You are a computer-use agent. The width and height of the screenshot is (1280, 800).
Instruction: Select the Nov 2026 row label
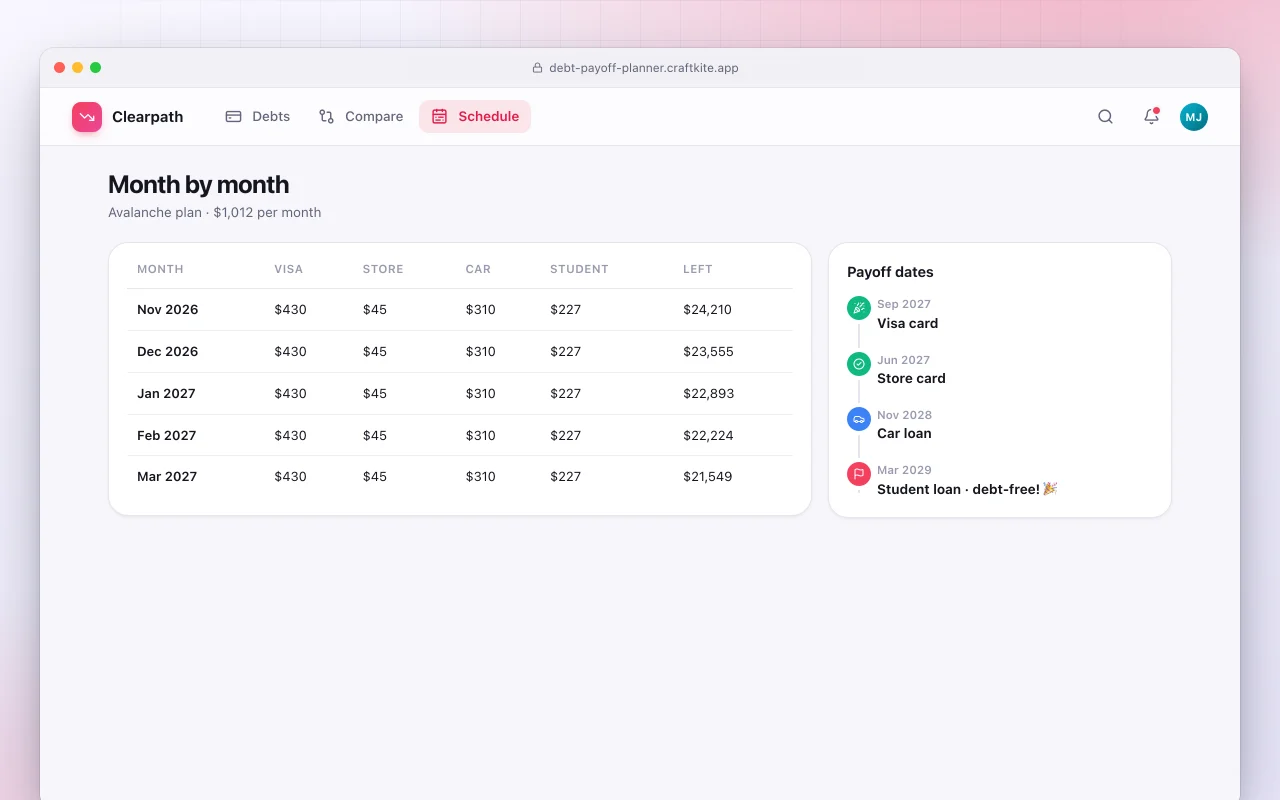[168, 310]
